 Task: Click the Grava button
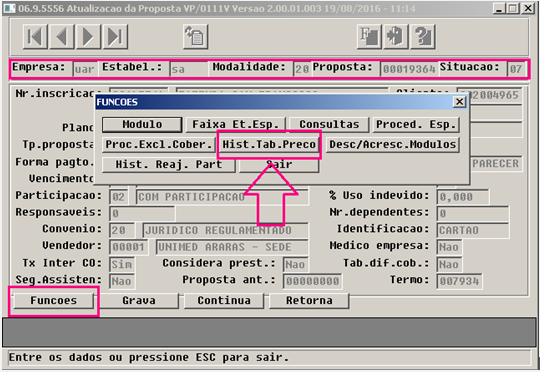[139, 301]
